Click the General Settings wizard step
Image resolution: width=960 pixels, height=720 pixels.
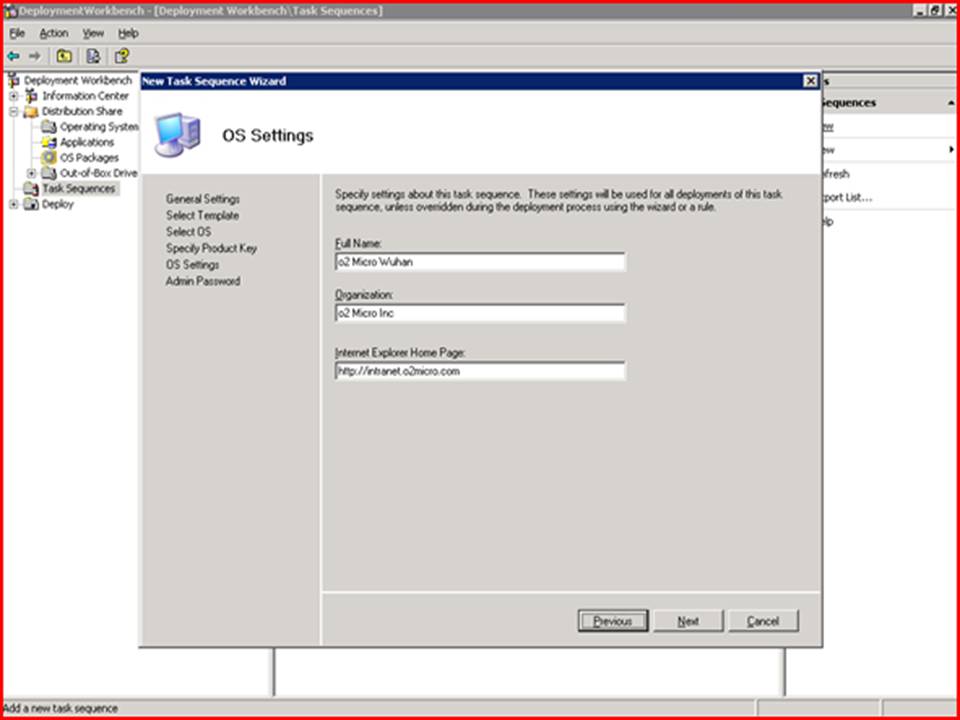click(x=203, y=199)
